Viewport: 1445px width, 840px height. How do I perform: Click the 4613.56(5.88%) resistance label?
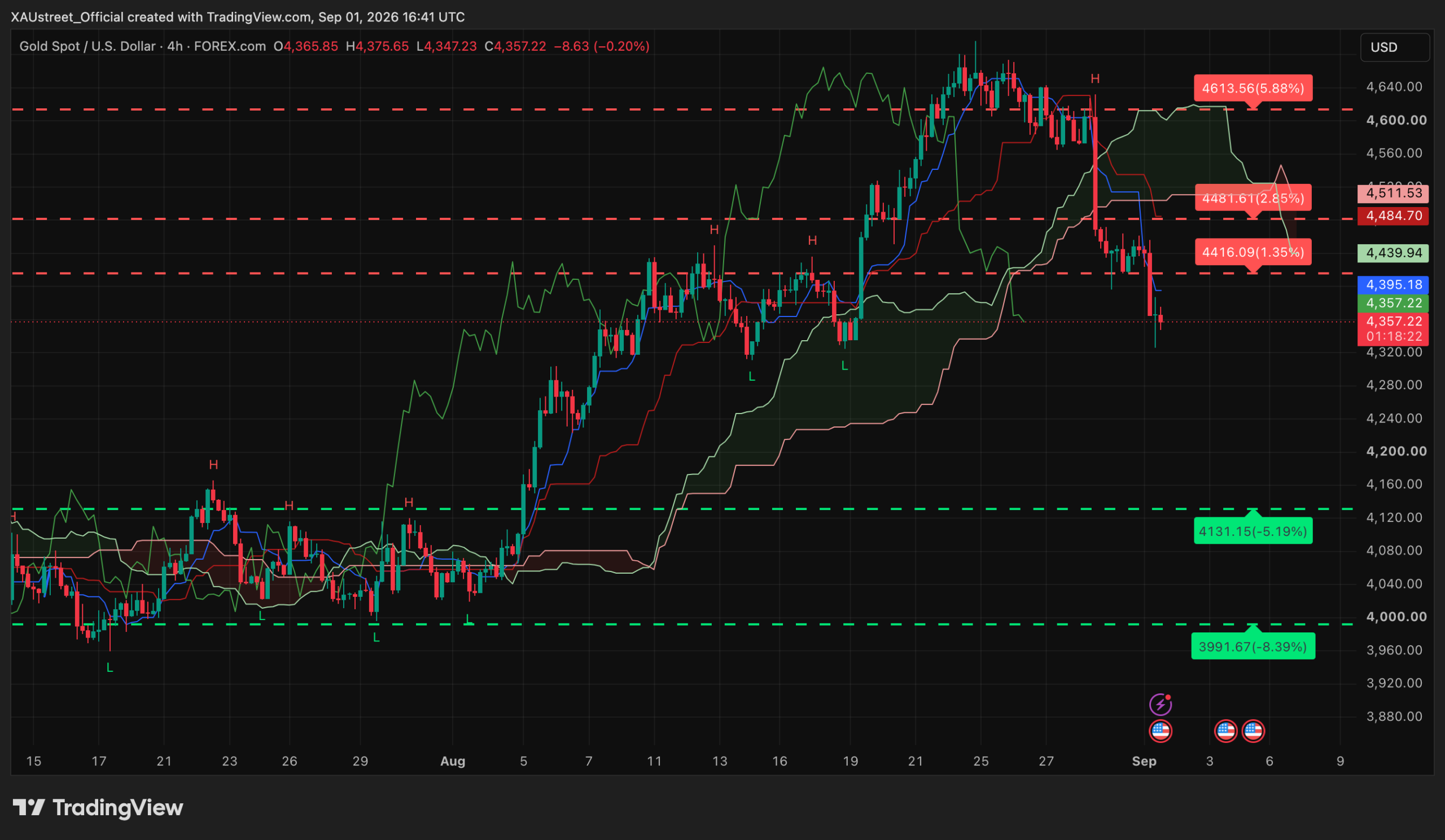(x=1253, y=88)
